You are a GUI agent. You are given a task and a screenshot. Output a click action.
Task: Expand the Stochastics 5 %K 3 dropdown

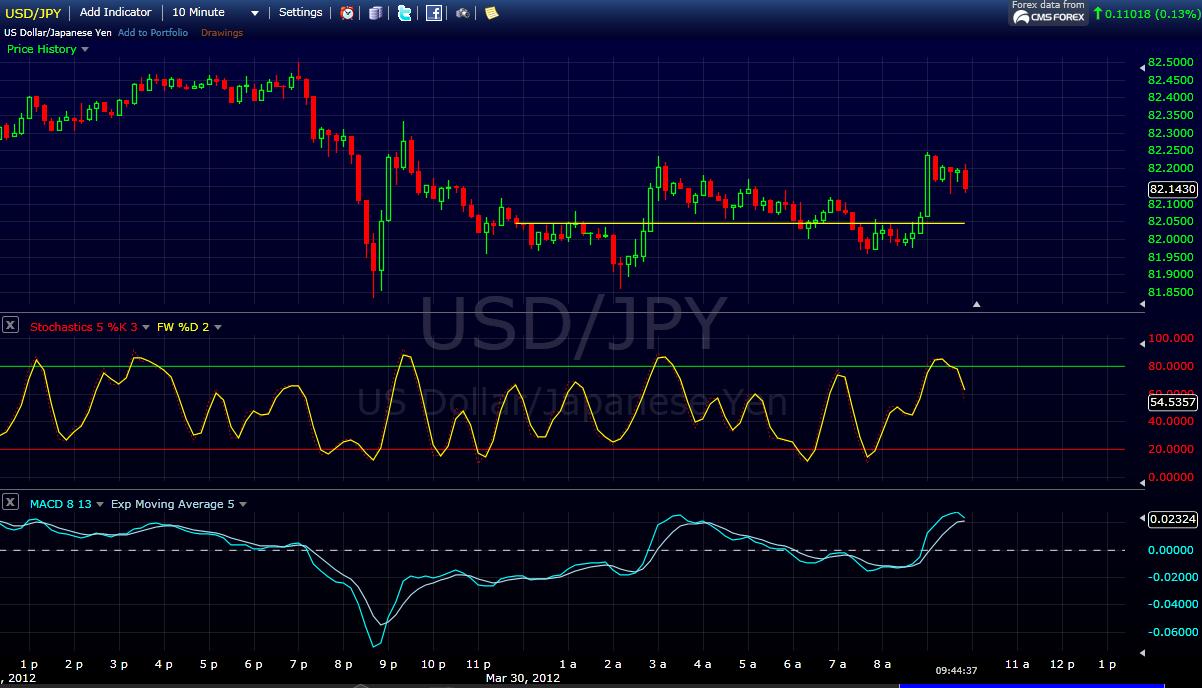(146, 327)
